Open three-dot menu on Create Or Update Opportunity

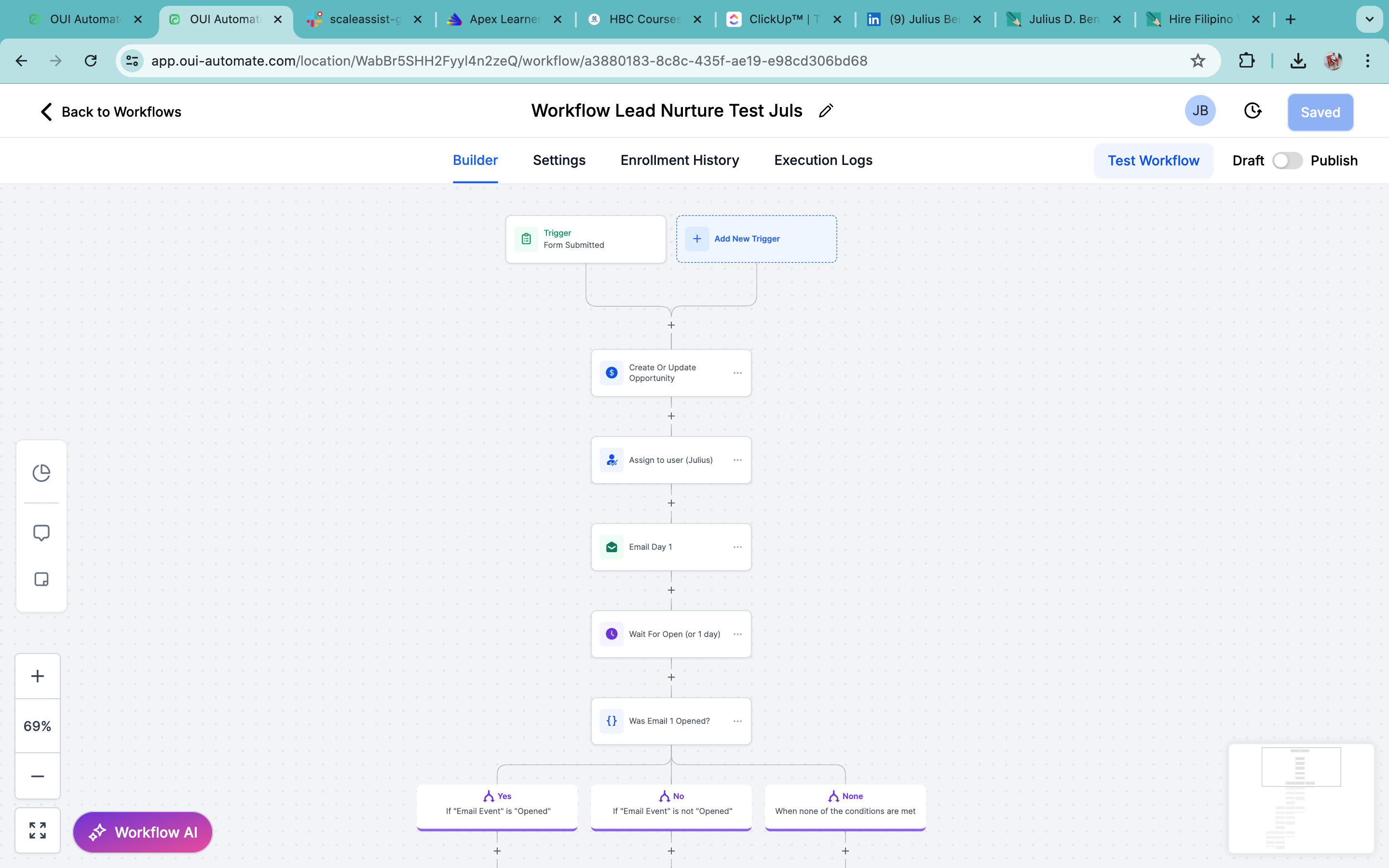(x=737, y=373)
